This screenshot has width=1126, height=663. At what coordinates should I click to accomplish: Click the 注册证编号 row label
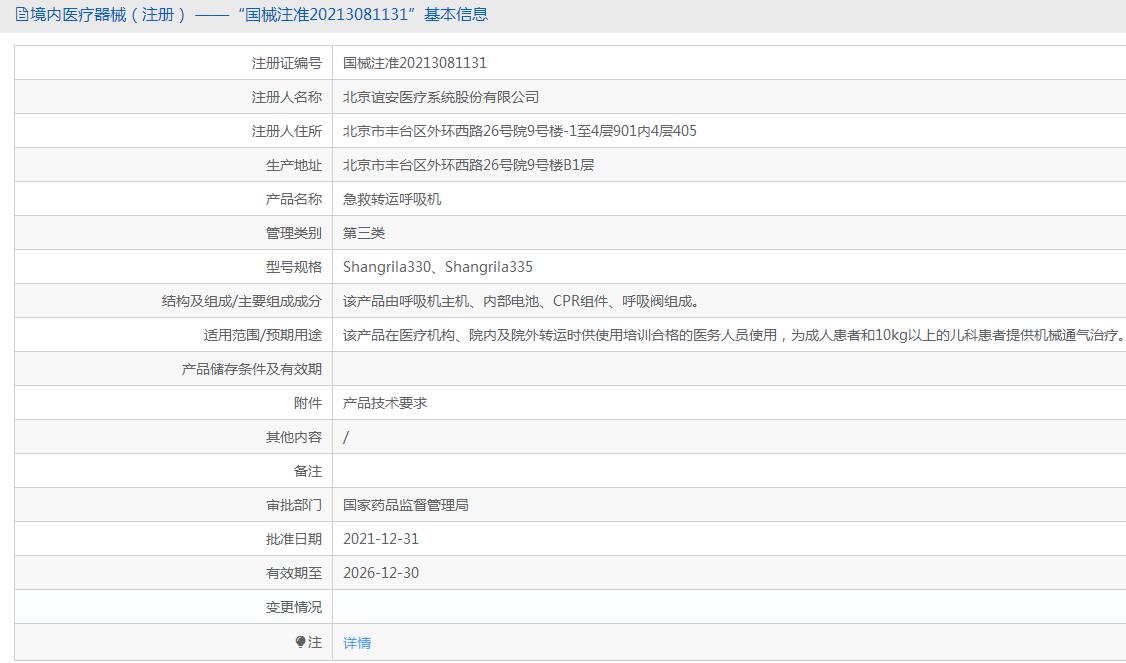pos(286,63)
